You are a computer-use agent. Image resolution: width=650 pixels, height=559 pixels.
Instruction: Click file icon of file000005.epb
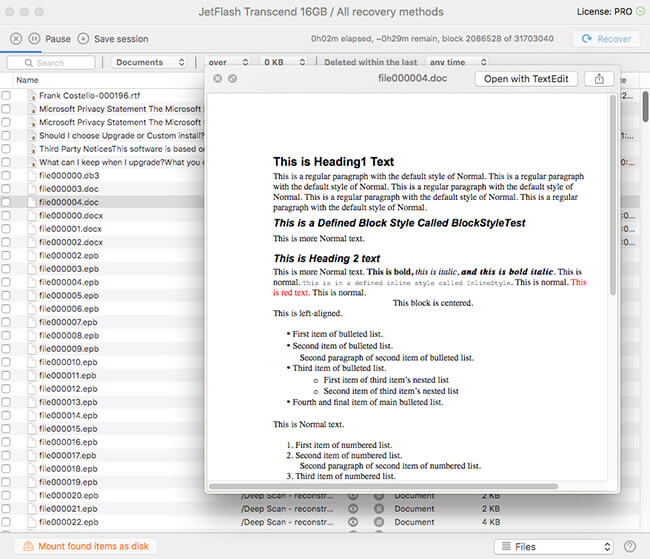click(32, 295)
